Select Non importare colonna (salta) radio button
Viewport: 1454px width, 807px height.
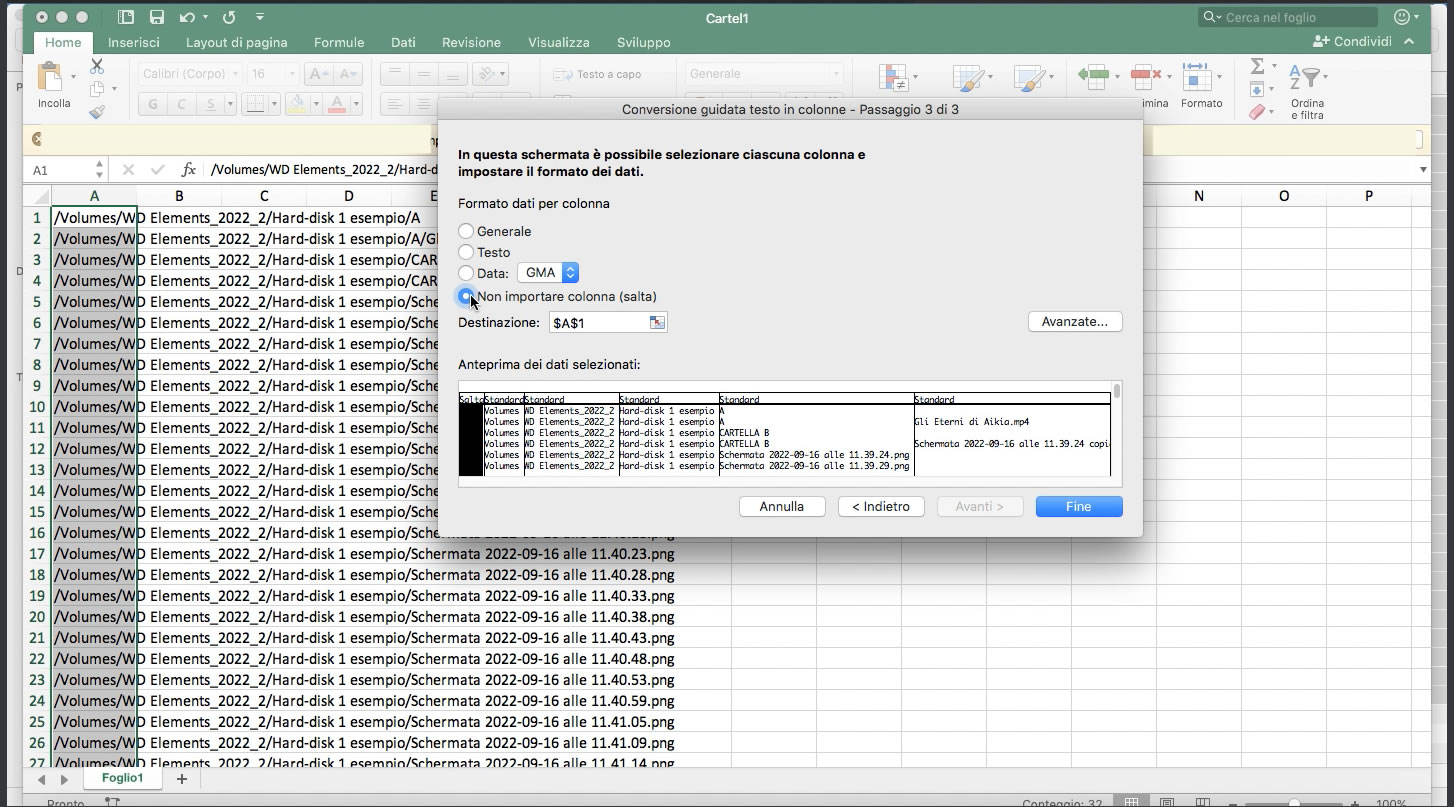[x=466, y=296]
